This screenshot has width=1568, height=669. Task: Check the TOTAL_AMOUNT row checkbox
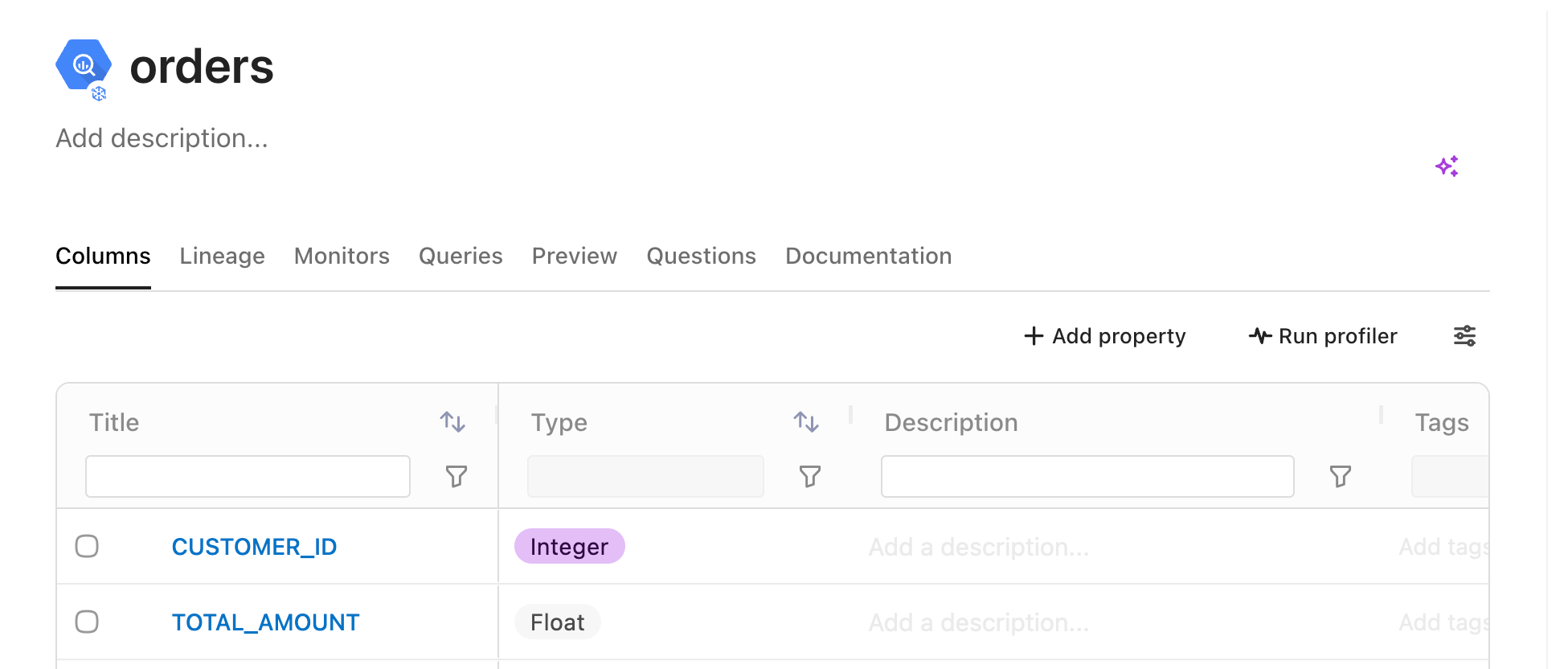87,622
